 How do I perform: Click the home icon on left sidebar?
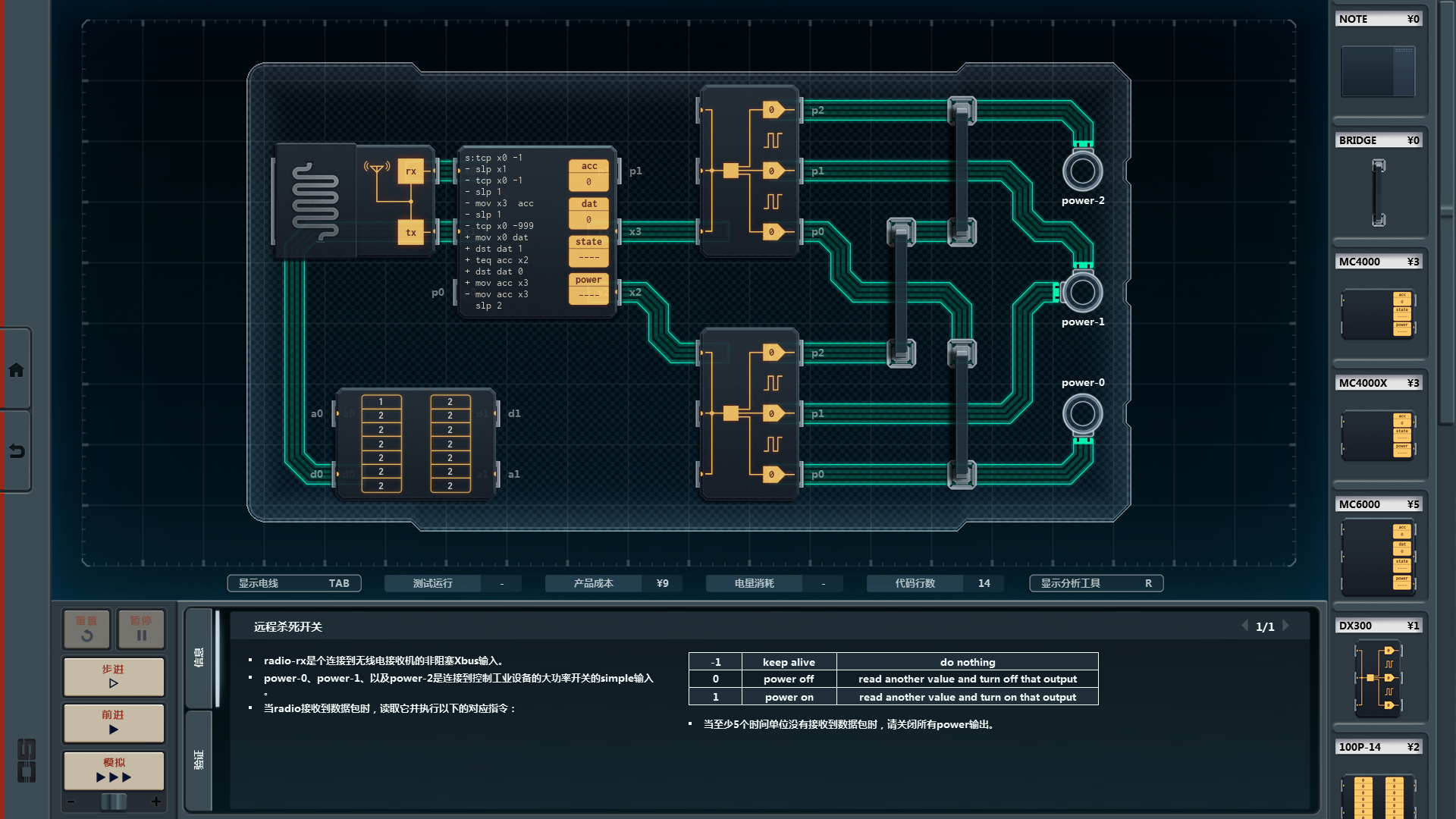click(16, 370)
